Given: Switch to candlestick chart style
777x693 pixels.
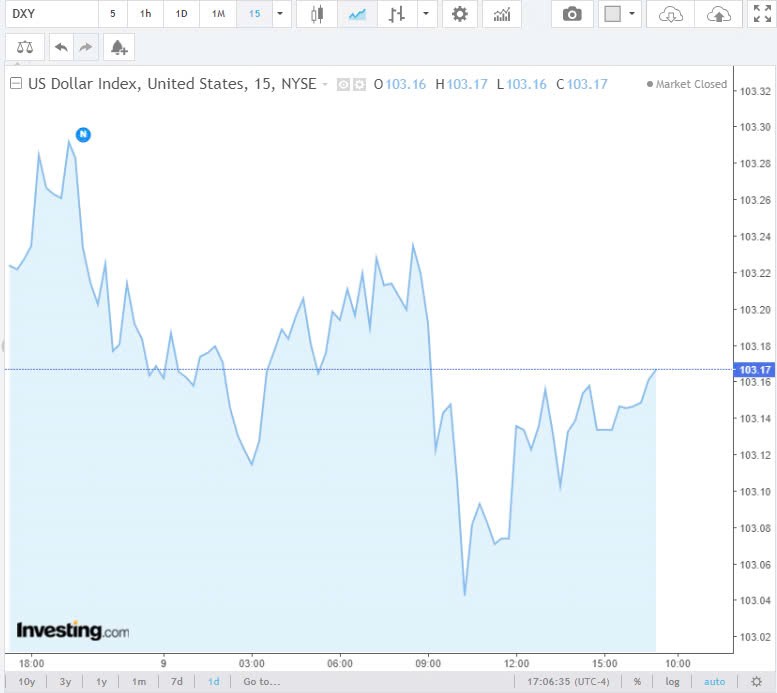Looking at the screenshot, I should coord(317,14).
